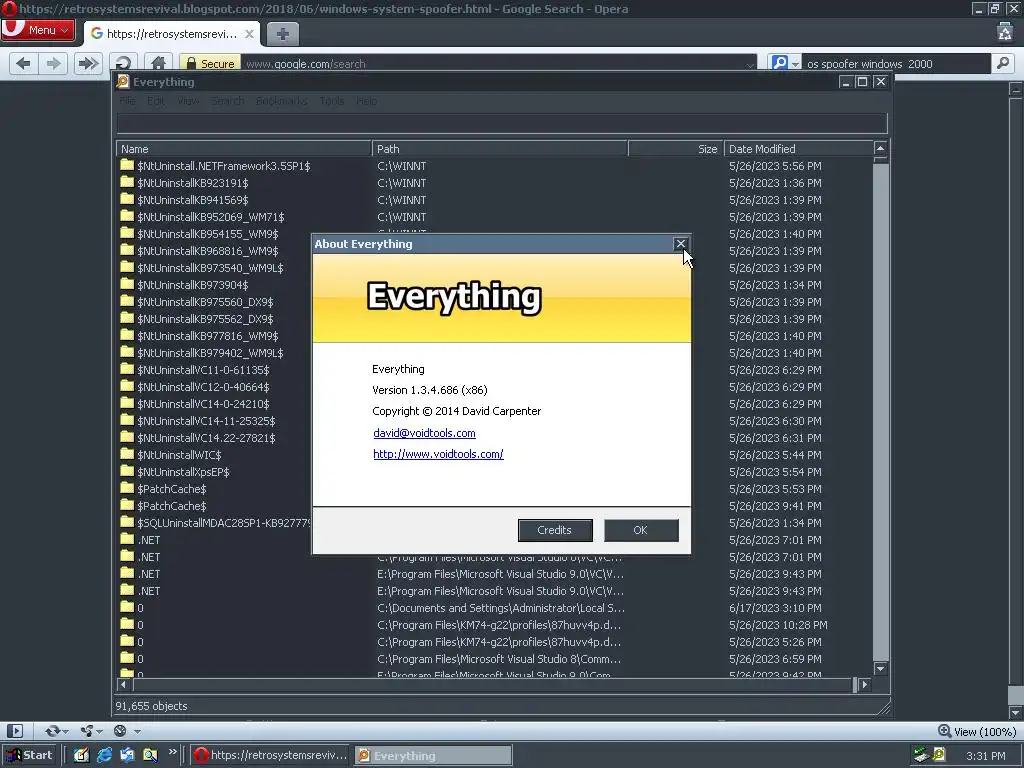Close the About Everything dialog
The width and height of the screenshot is (1024, 768).
(680, 244)
